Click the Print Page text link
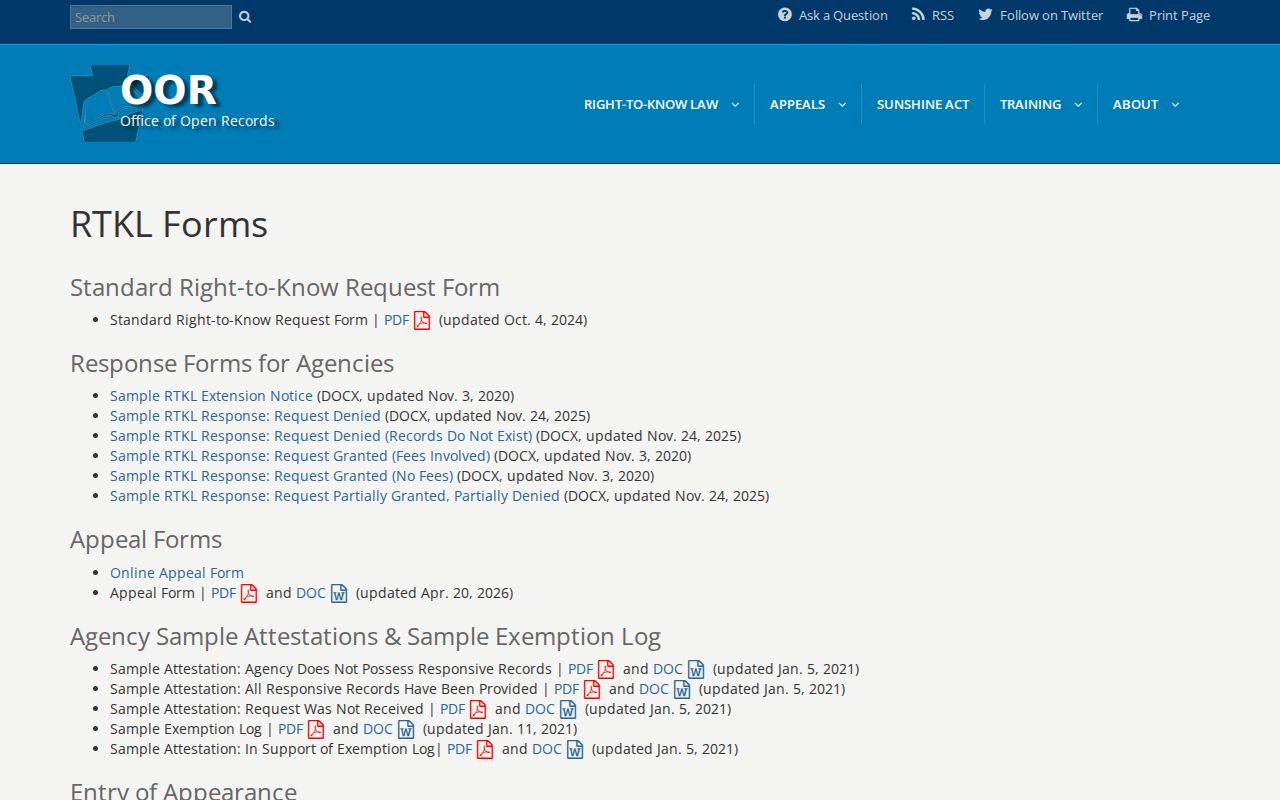Screen dimensions: 1280x800 tap(1179, 15)
